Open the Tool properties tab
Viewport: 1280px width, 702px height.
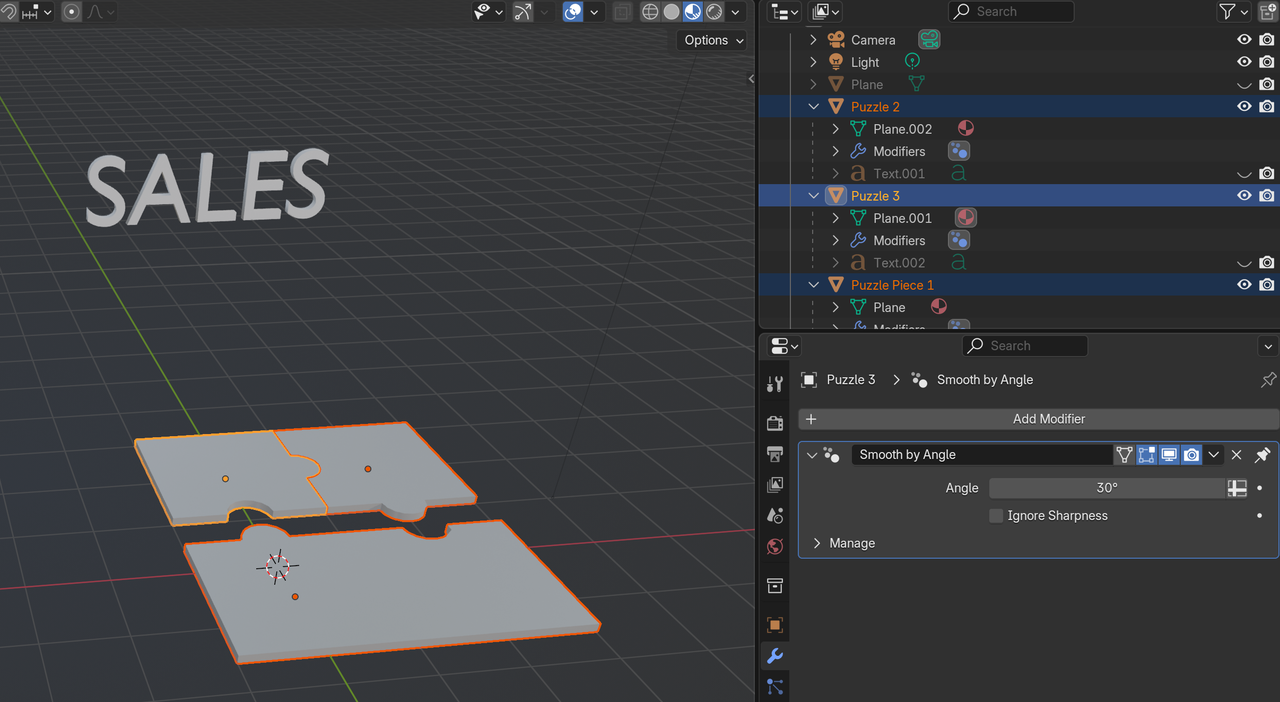775,384
